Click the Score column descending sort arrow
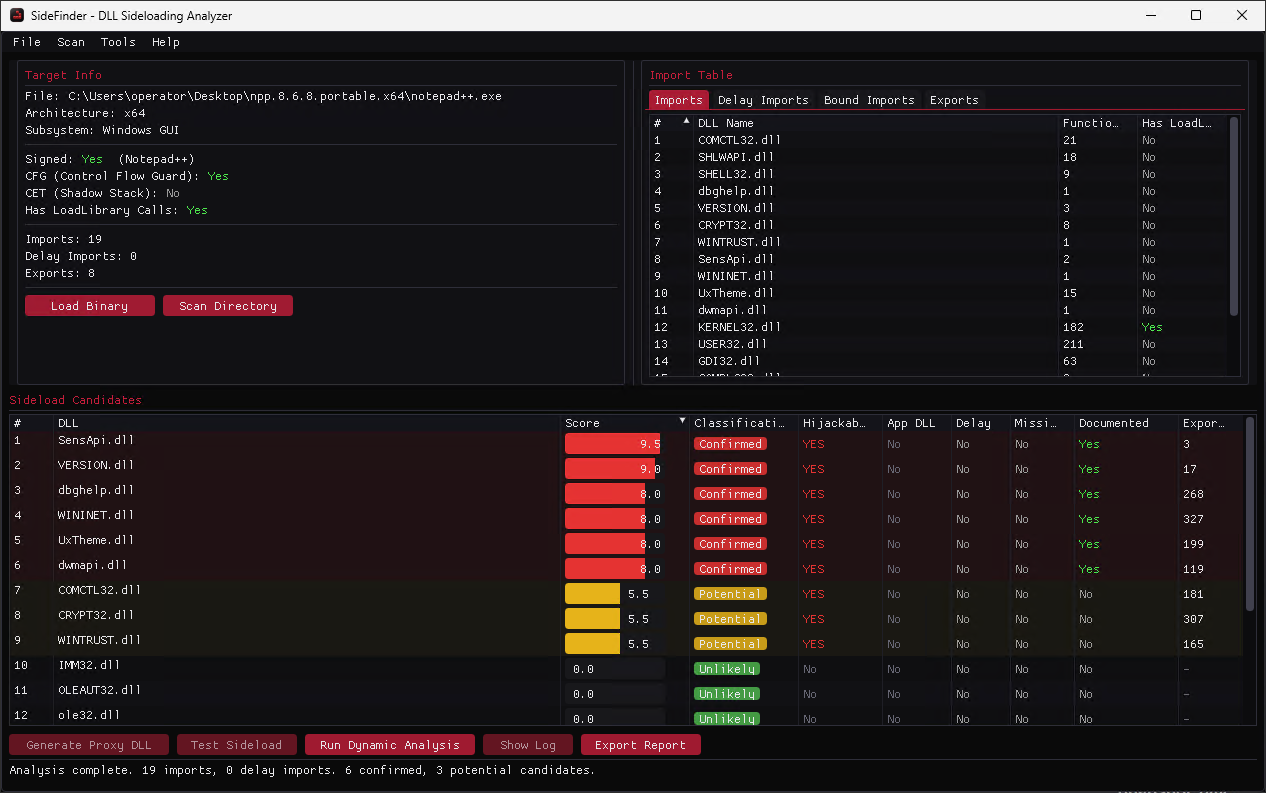 point(683,422)
